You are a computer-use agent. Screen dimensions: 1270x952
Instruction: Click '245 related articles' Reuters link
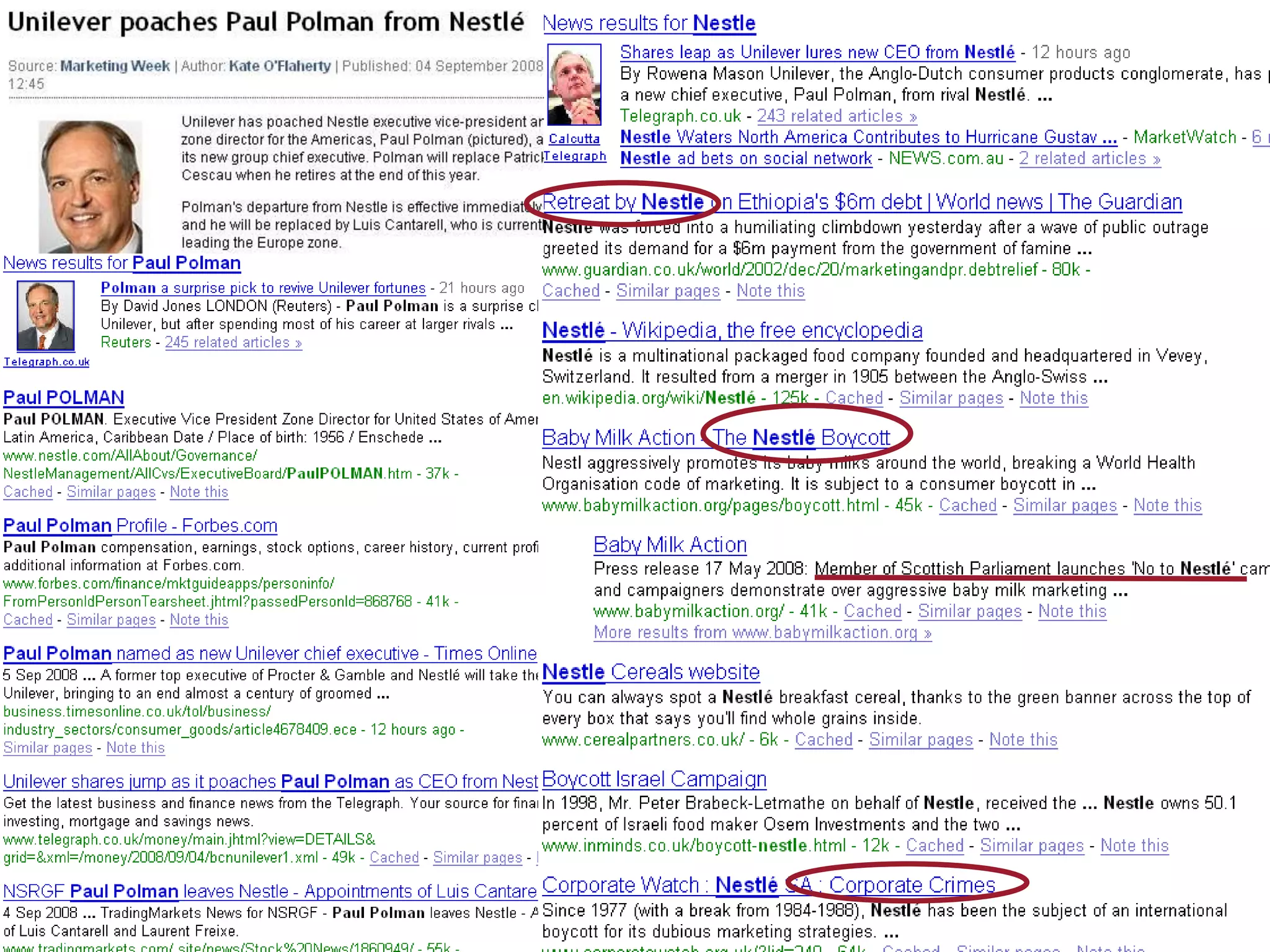click(233, 342)
